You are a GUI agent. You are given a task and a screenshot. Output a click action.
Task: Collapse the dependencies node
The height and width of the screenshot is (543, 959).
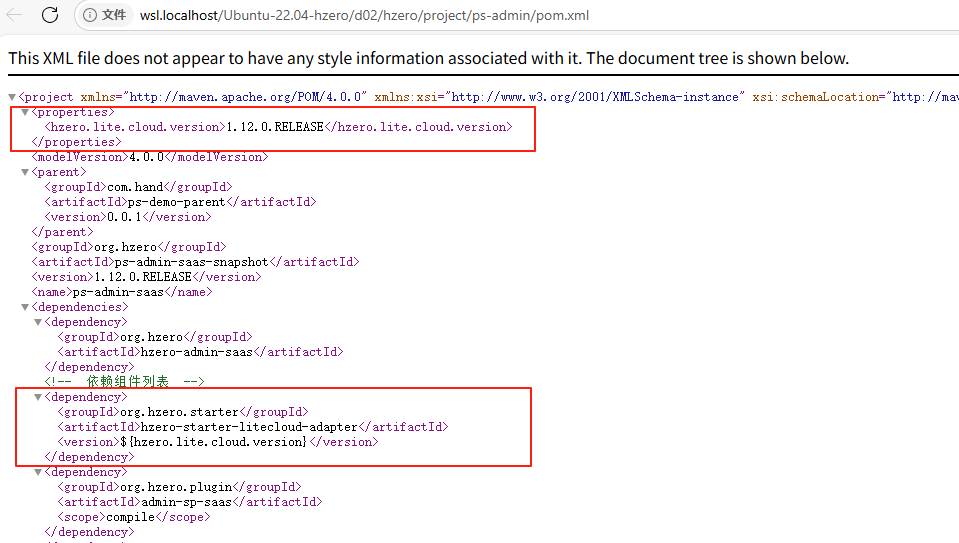(x=25, y=307)
